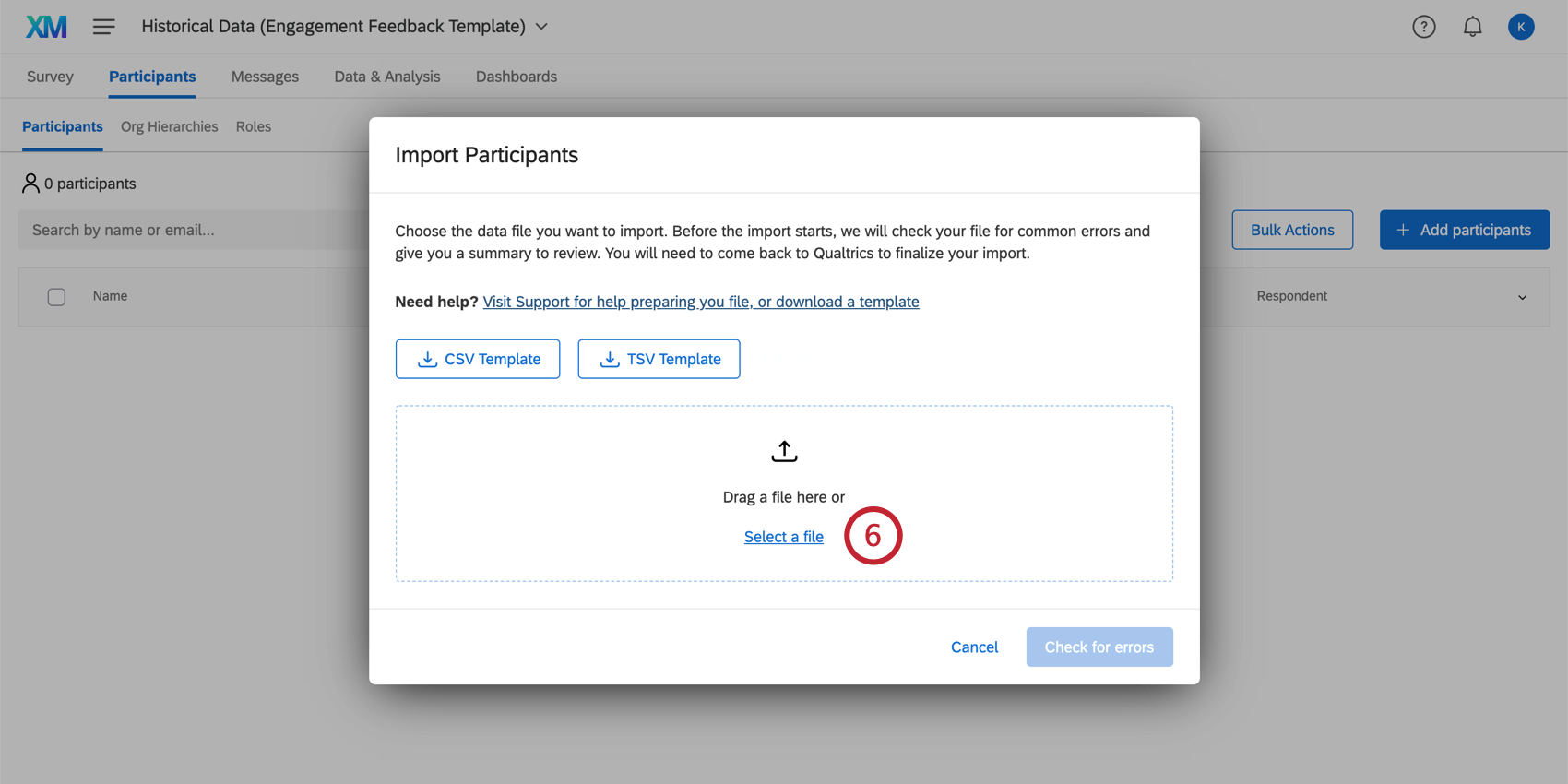
Task: Click the participants person icon
Action: coord(30,184)
